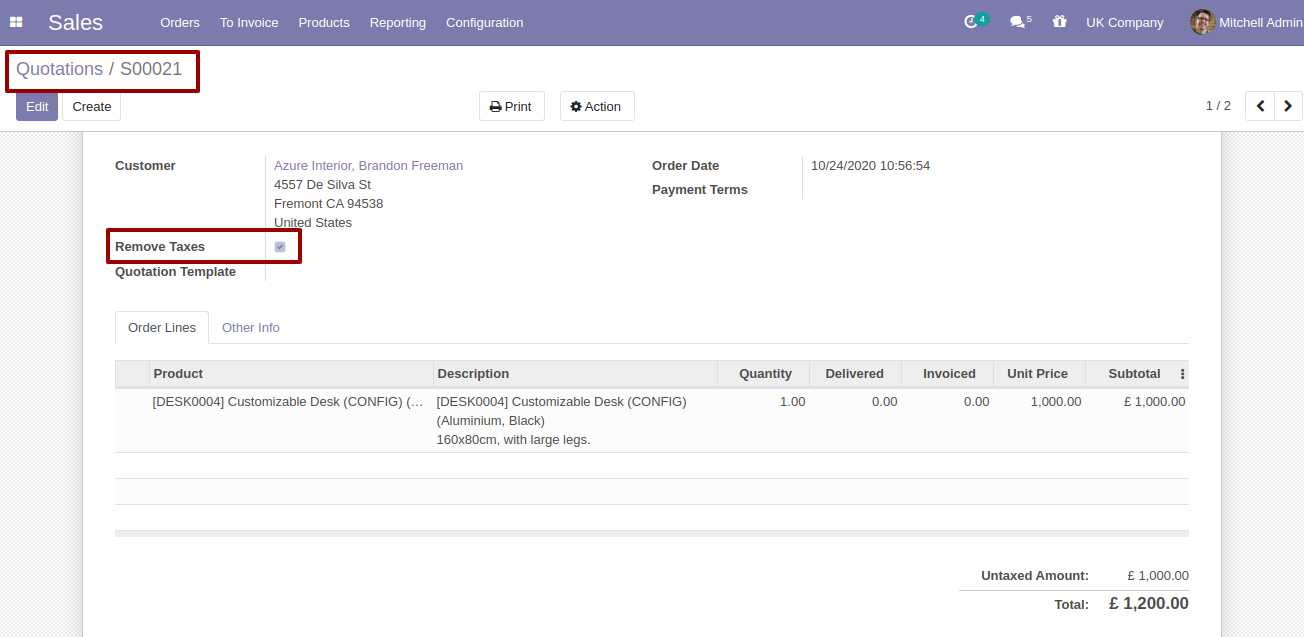Click the address line 4557 De Silva St
1304x637 pixels.
[x=322, y=185]
